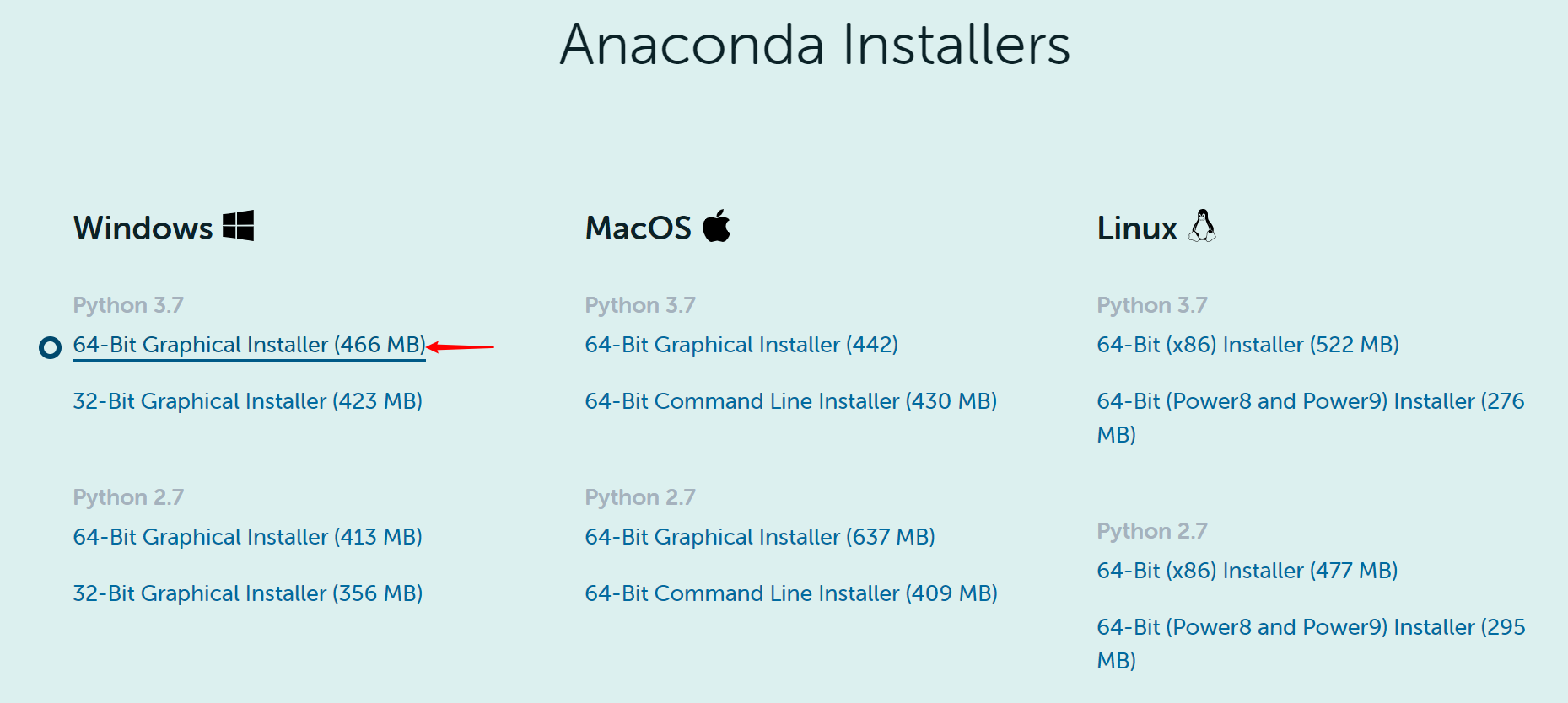1568x703 pixels.
Task: Download Windows Python 2.7 64-Bit Graphical Installer (413 MB)
Action: [x=248, y=537]
